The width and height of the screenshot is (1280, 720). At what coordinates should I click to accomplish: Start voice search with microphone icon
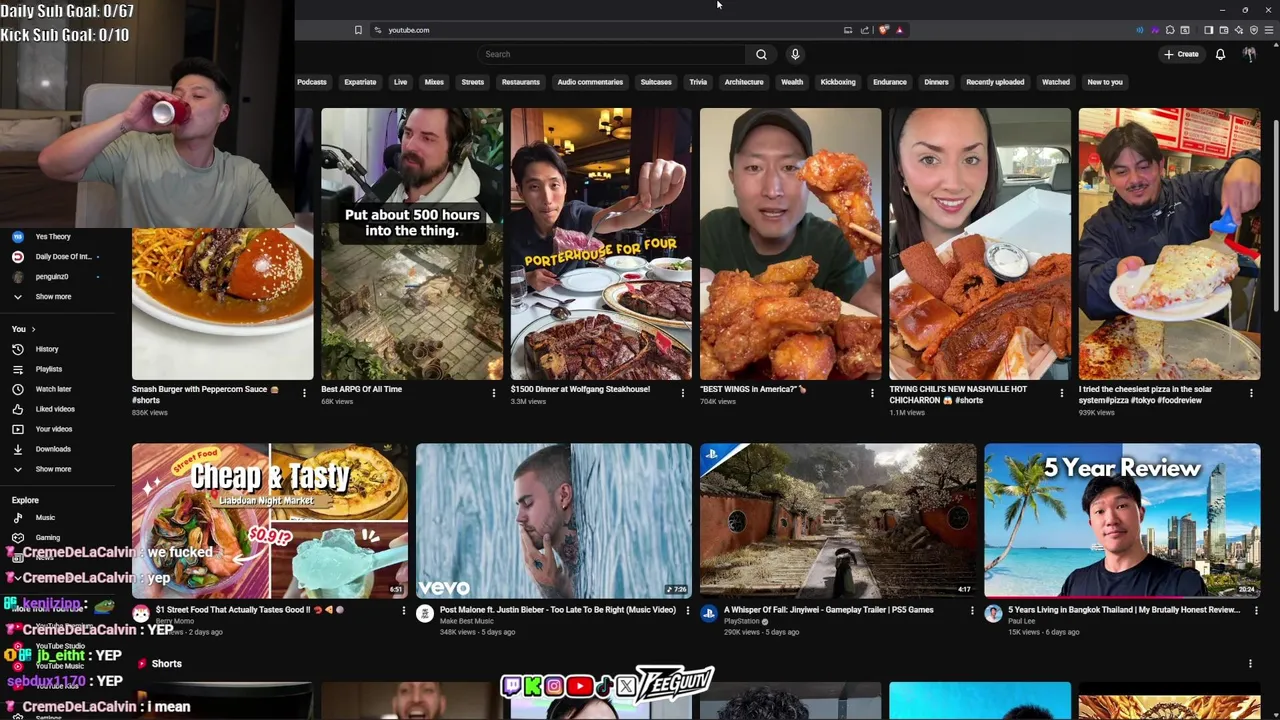(795, 54)
